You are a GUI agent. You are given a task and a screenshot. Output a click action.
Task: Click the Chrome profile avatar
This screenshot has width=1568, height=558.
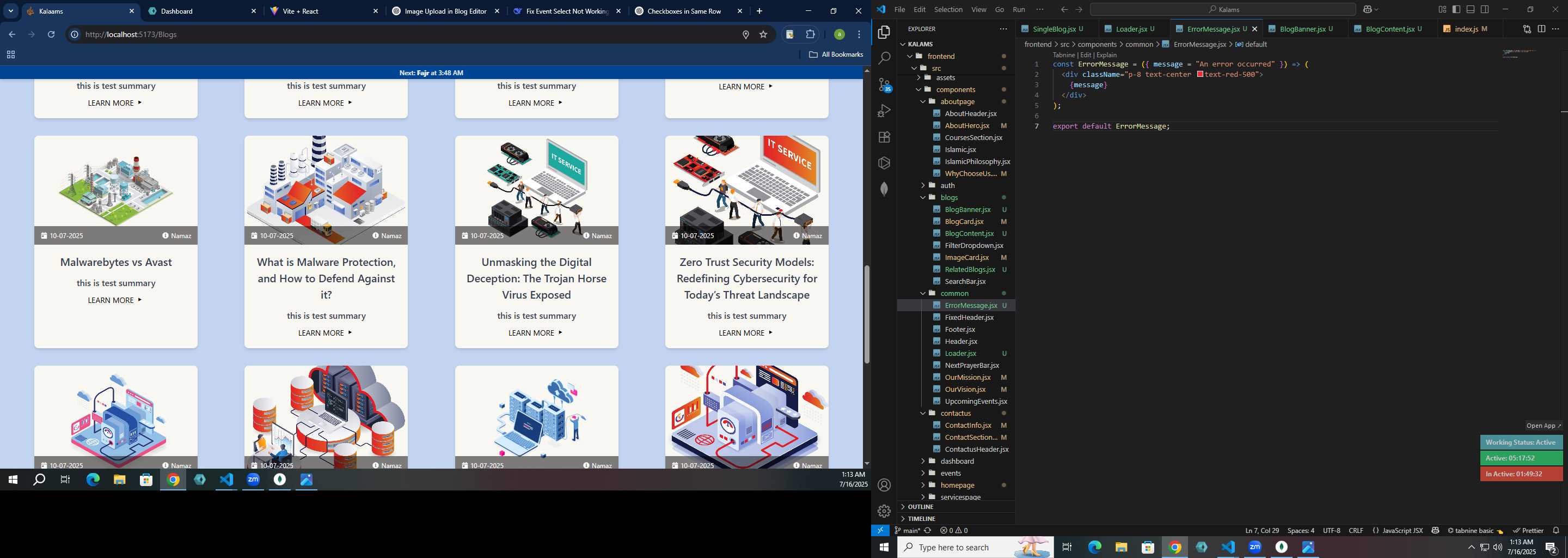[839, 35]
